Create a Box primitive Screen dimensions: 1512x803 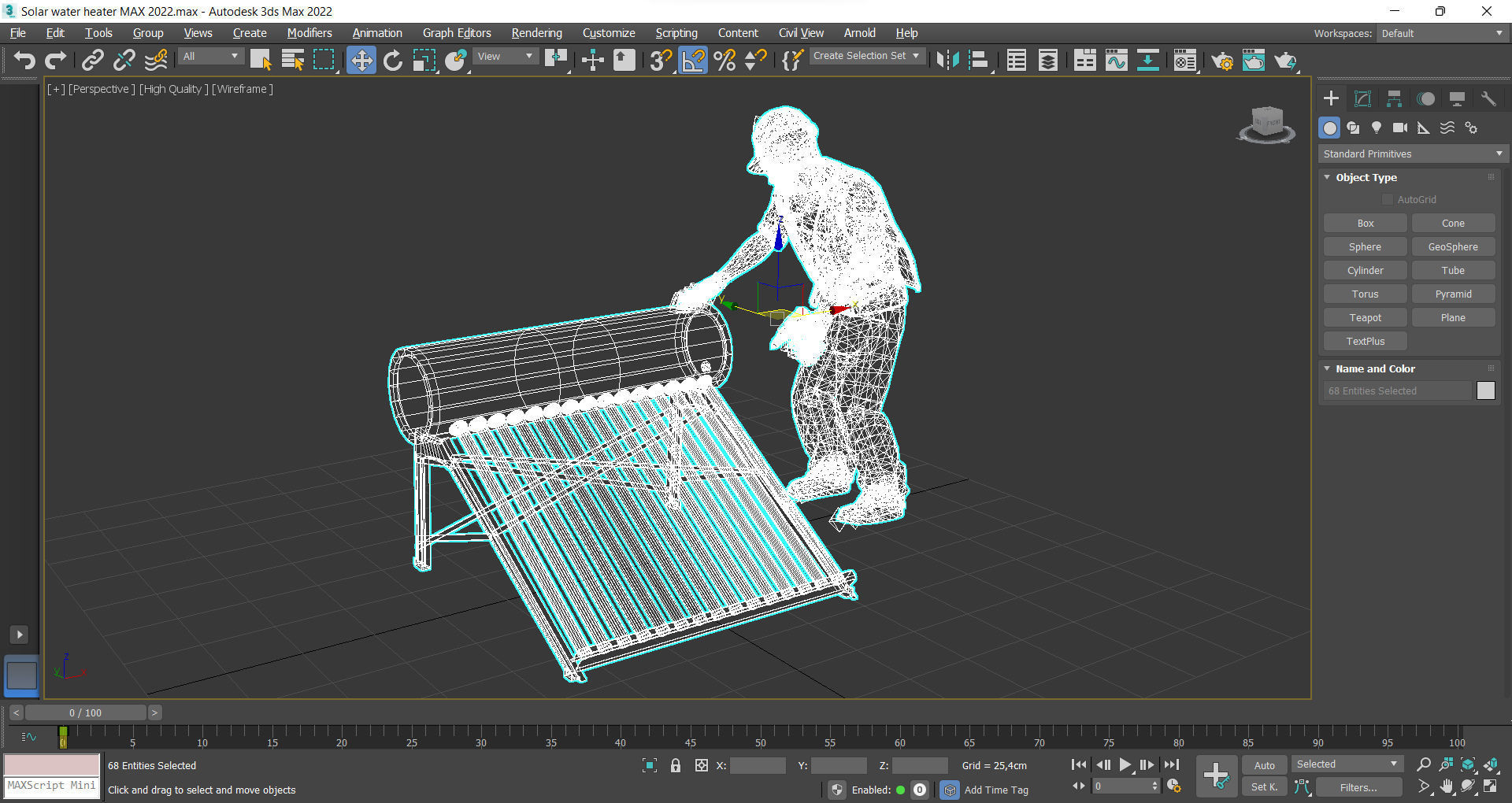tap(1366, 224)
